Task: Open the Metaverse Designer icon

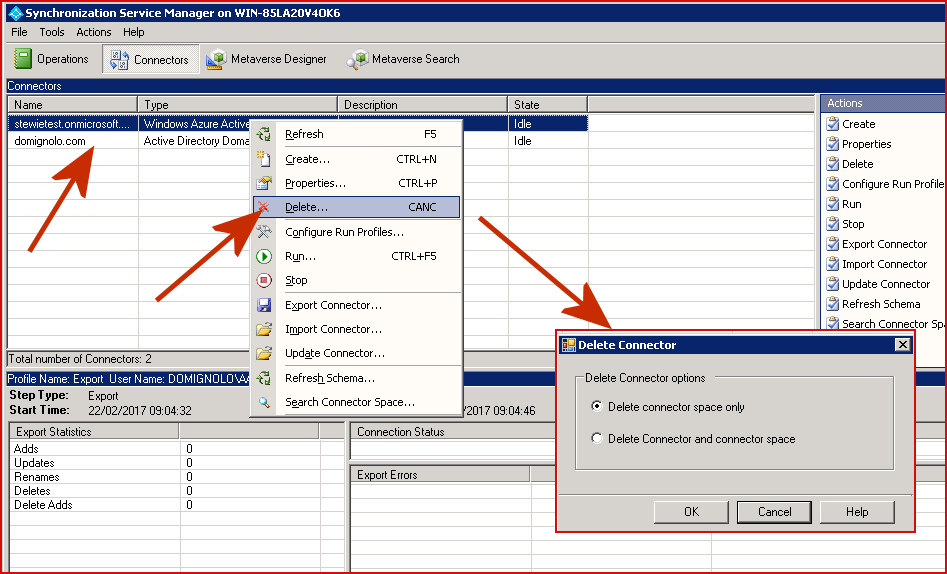Action: pos(216,60)
